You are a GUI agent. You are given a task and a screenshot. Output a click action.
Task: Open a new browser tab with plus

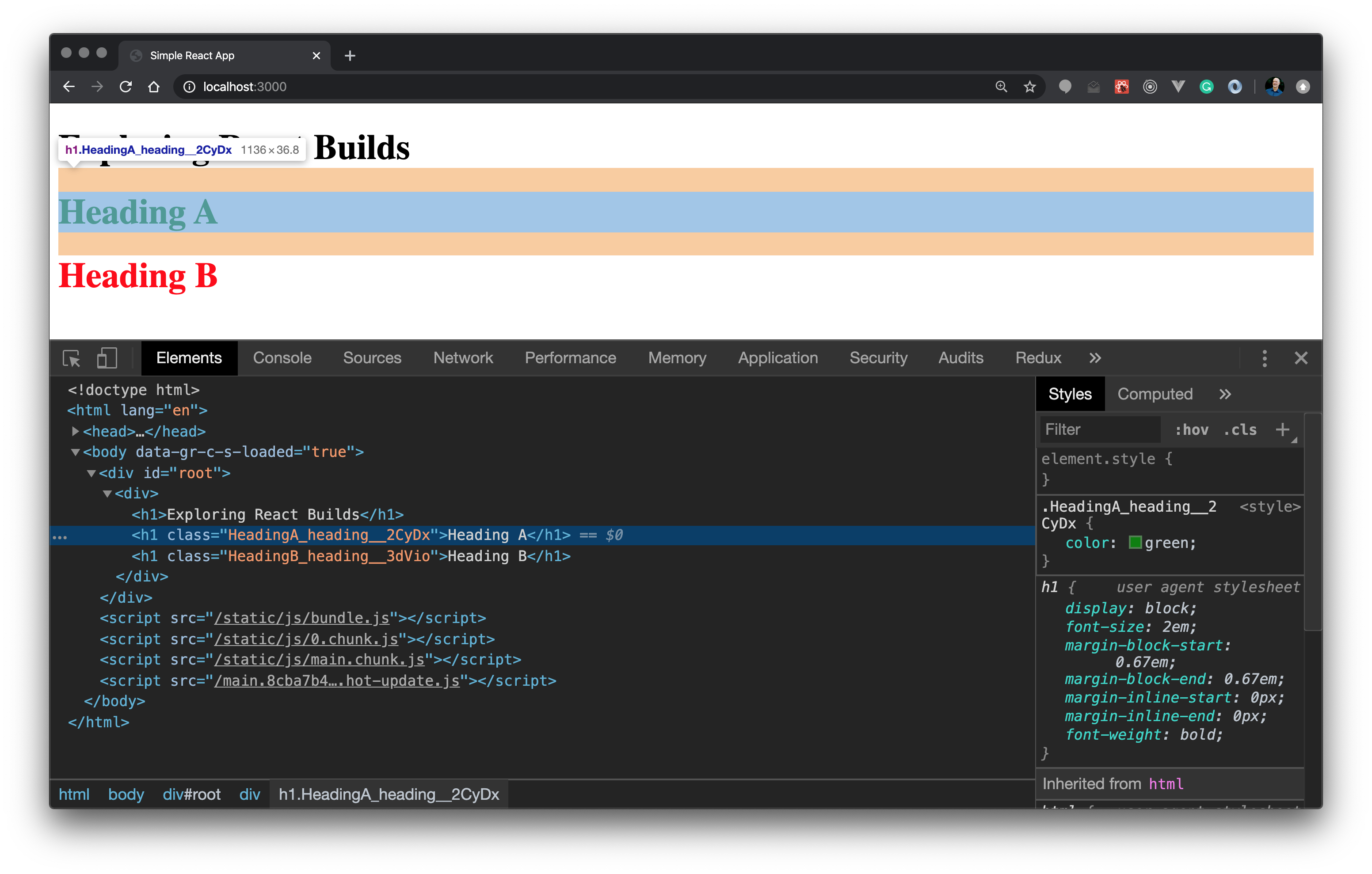350,56
